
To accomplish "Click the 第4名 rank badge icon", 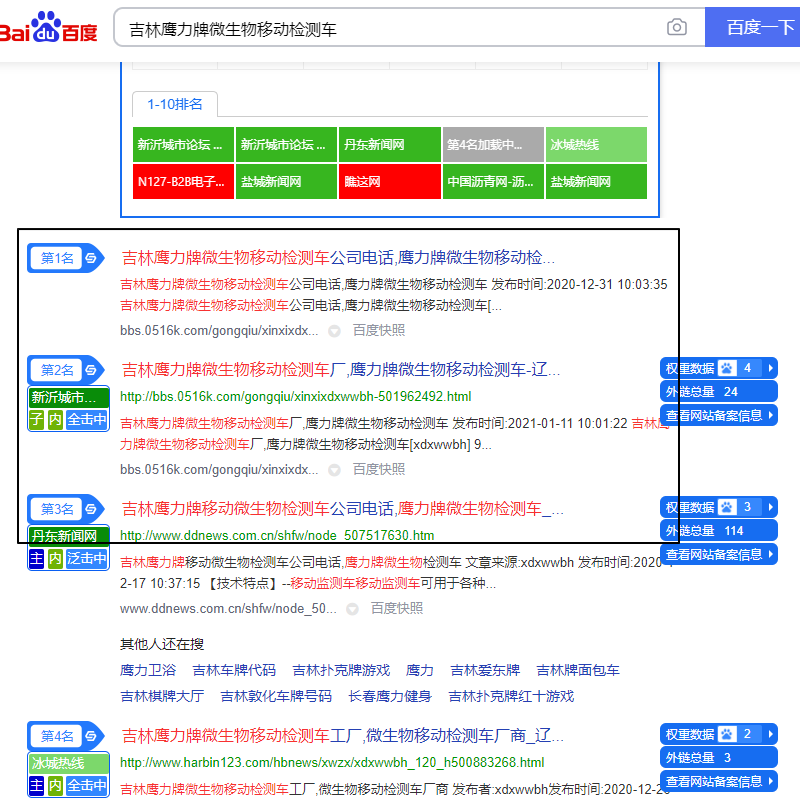I will (66, 736).
